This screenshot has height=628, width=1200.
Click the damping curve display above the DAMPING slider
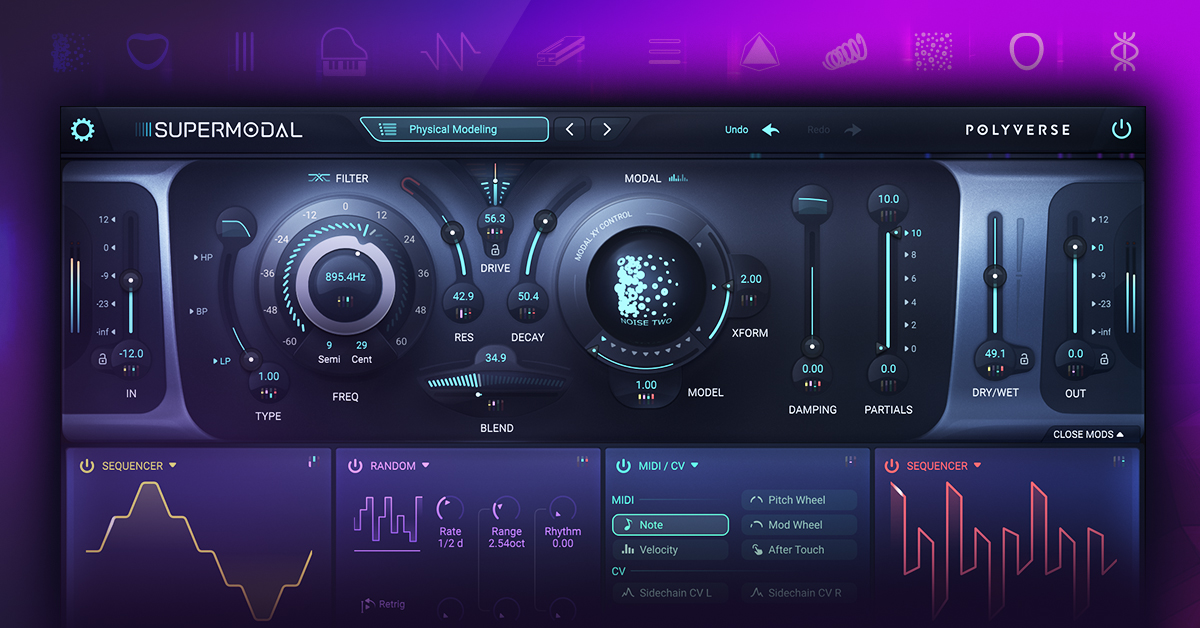point(812,204)
